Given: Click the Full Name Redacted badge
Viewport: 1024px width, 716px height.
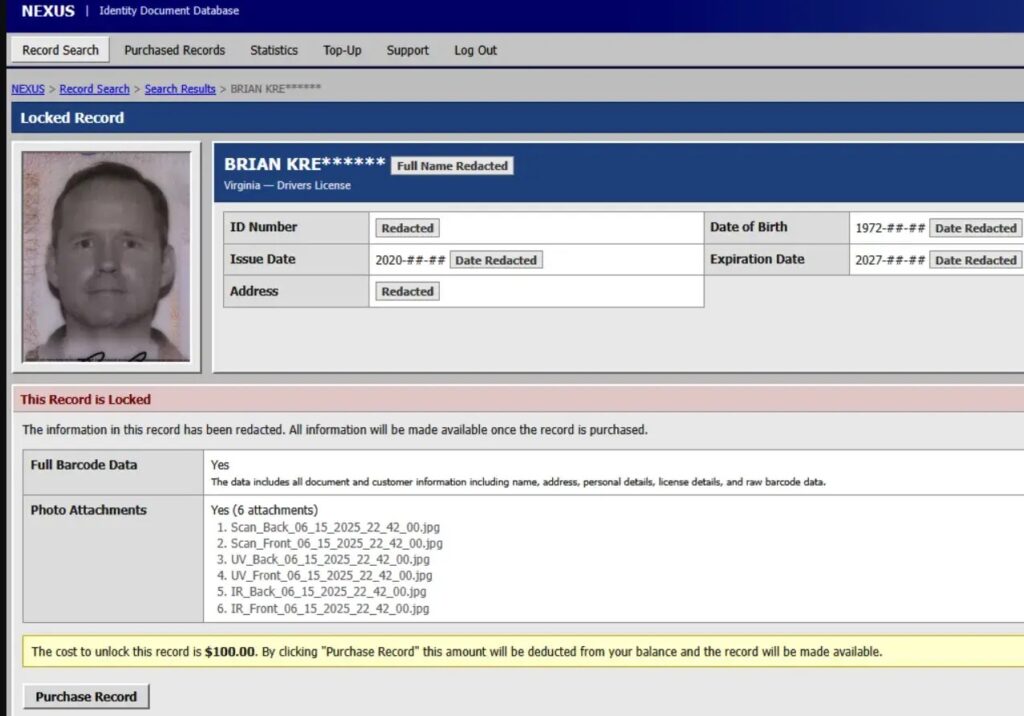Looking at the screenshot, I should pos(453,166).
